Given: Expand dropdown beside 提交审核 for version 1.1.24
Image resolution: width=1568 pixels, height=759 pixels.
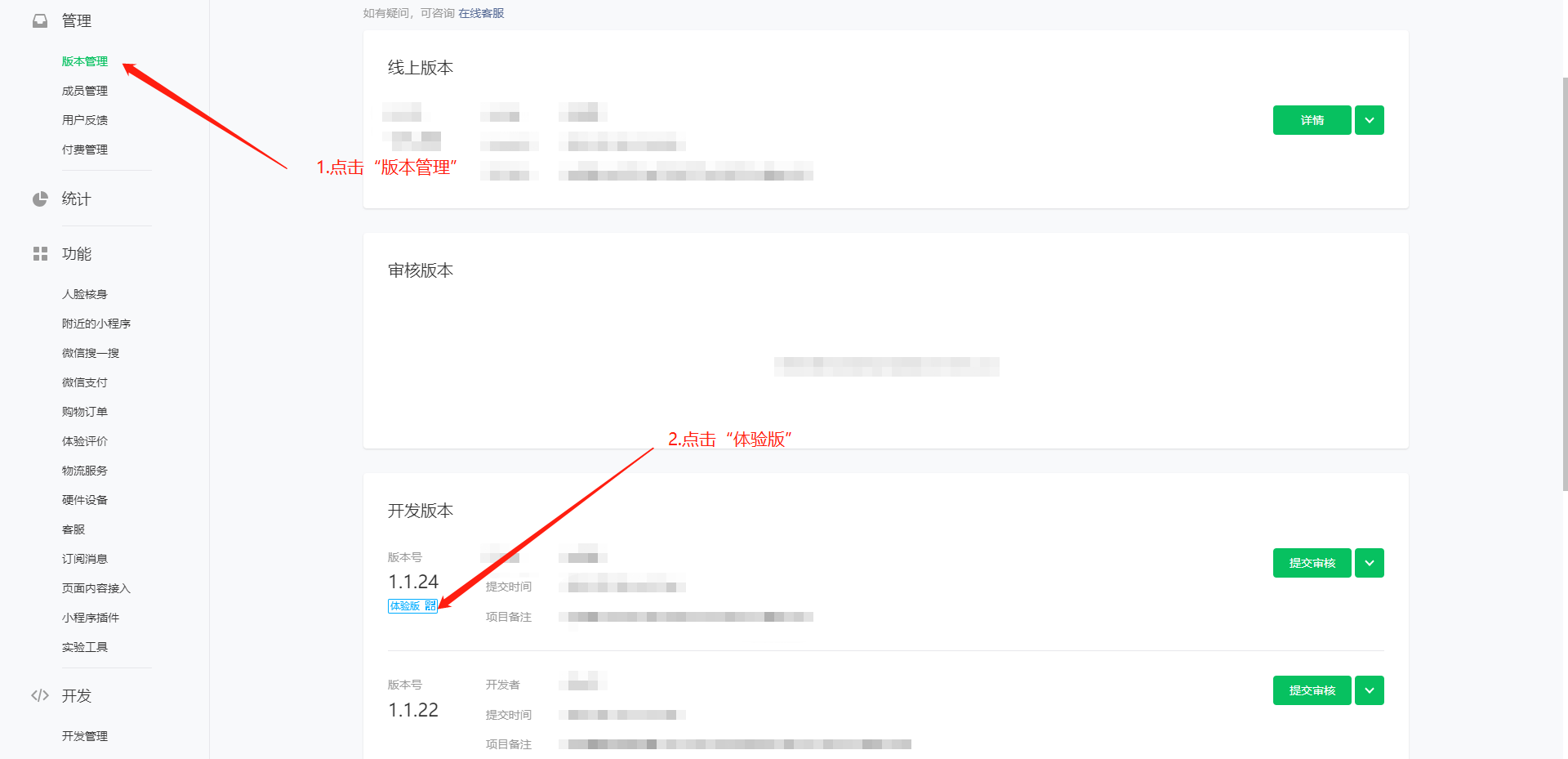Looking at the screenshot, I should [x=1370, y=563].
